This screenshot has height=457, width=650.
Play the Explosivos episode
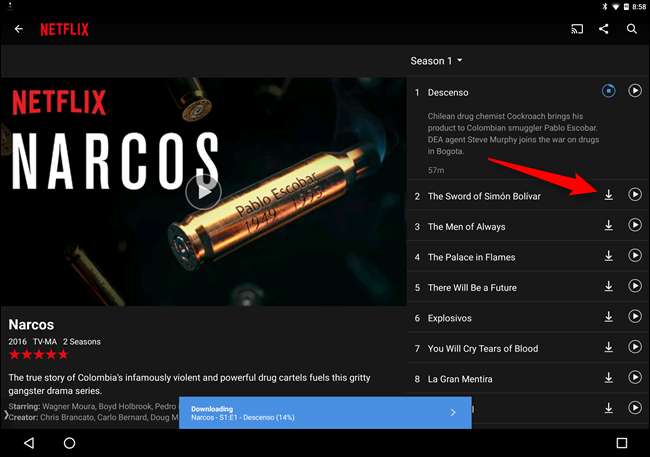point(635,316)
